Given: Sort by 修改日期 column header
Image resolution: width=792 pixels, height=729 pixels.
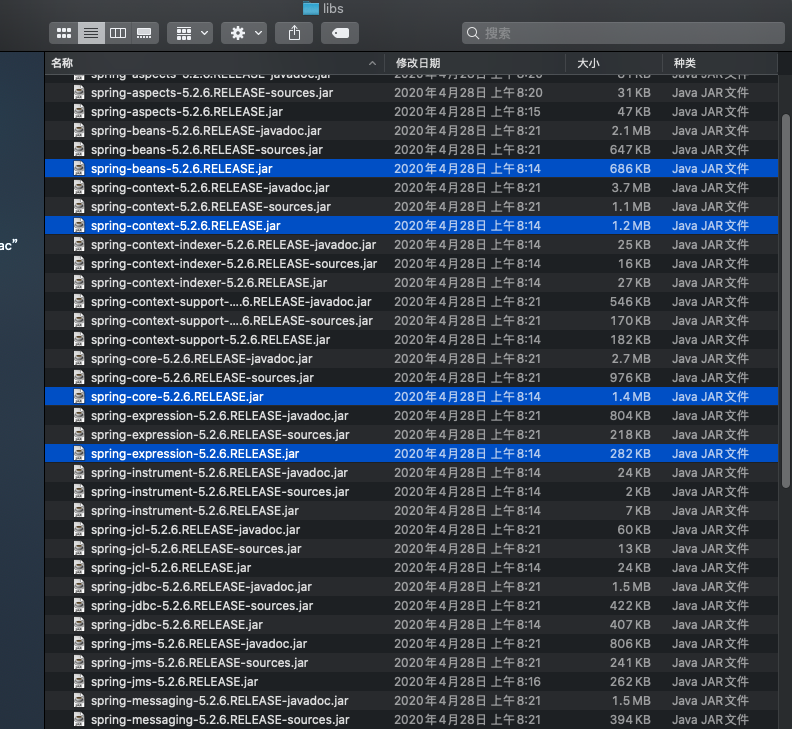Looking at the screenshot, I should pos(475,63).
